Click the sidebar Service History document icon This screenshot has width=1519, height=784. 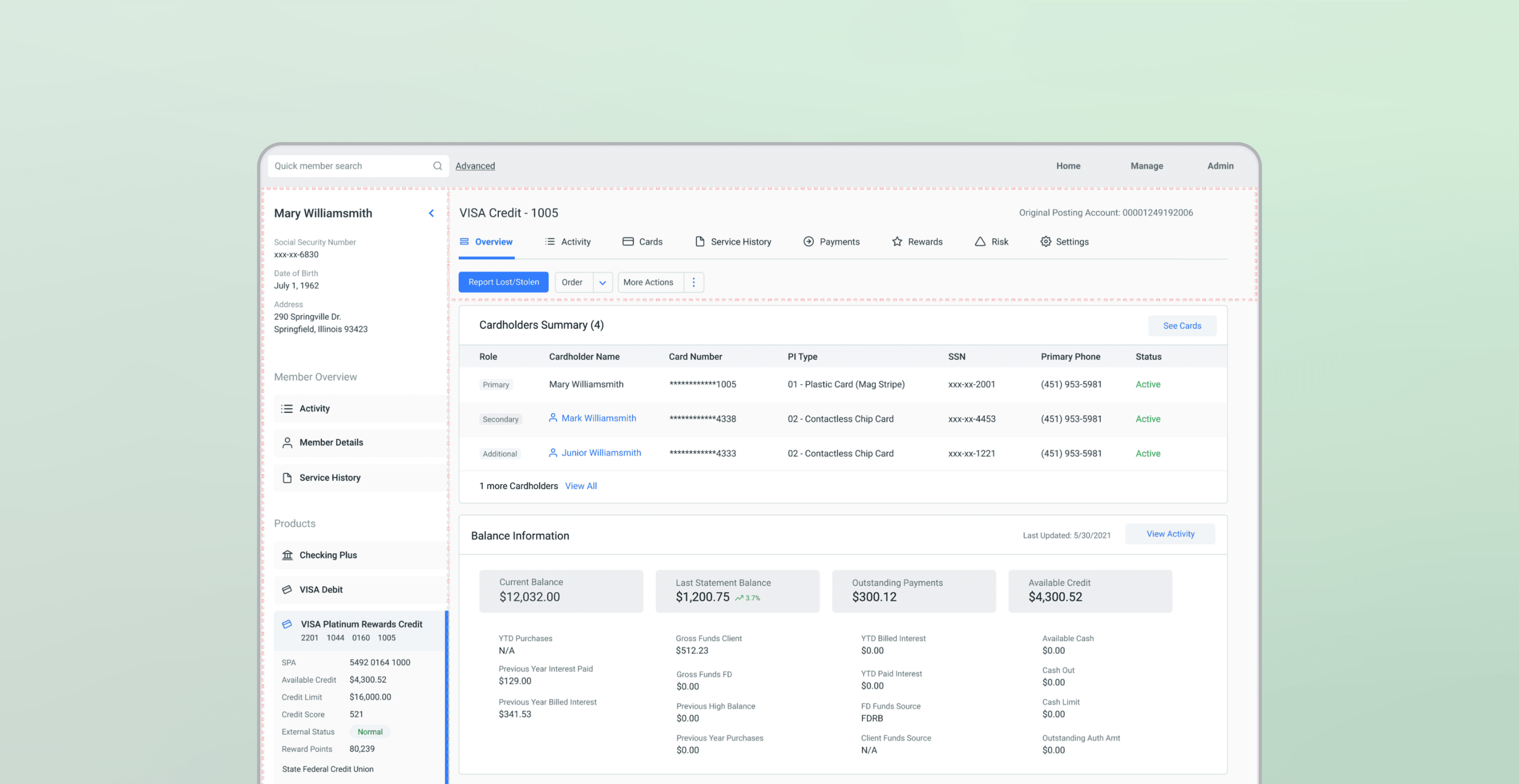(x=287, y=478)
